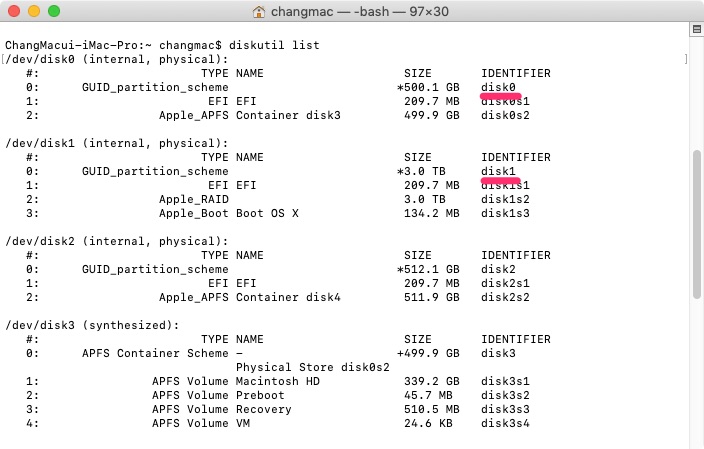Click the '*3.0 TB' size value
Screen dimensions: 704x449
tap(422, 171)
